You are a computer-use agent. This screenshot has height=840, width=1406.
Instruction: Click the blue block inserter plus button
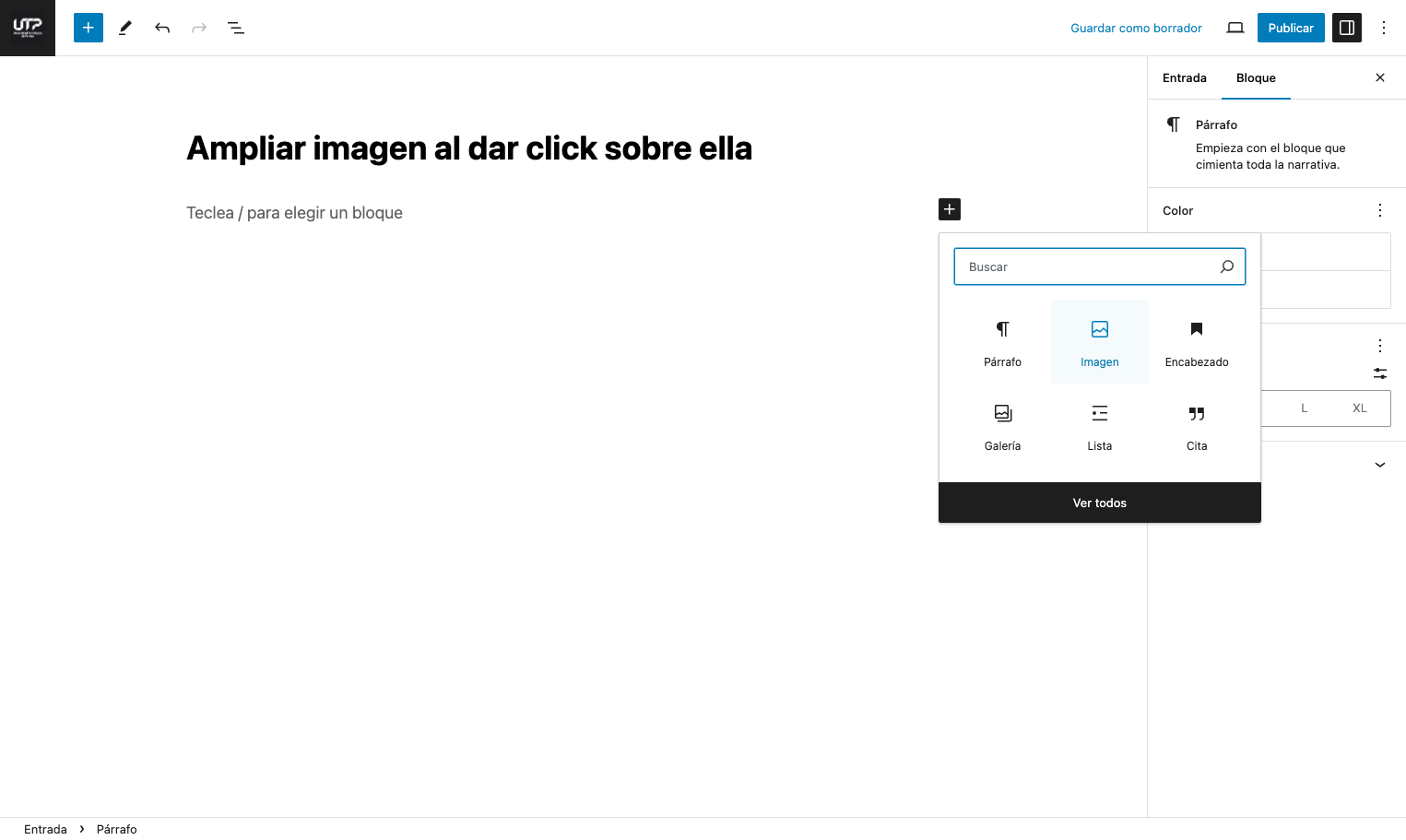pyautogui.click(x=89, y=28)
